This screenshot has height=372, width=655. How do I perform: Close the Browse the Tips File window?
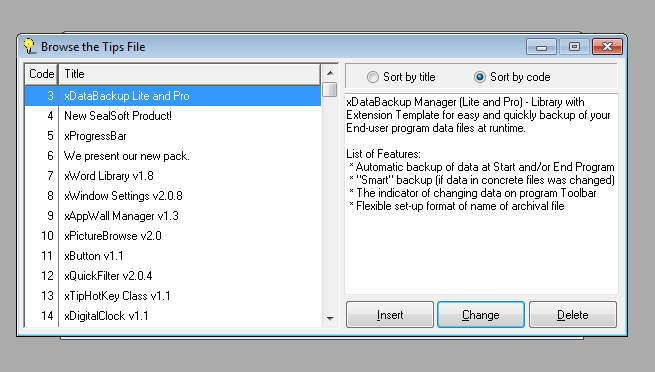coord(607,46)
